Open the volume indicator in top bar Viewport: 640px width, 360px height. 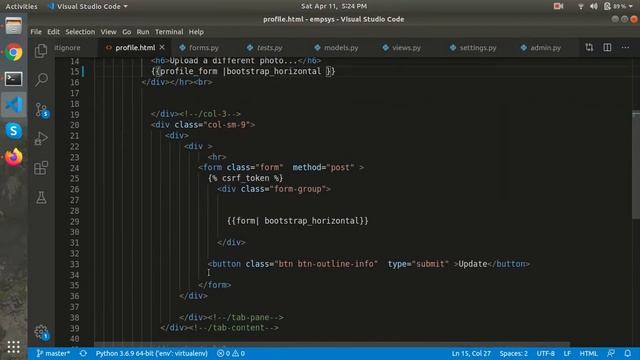[x=593, y=6]
